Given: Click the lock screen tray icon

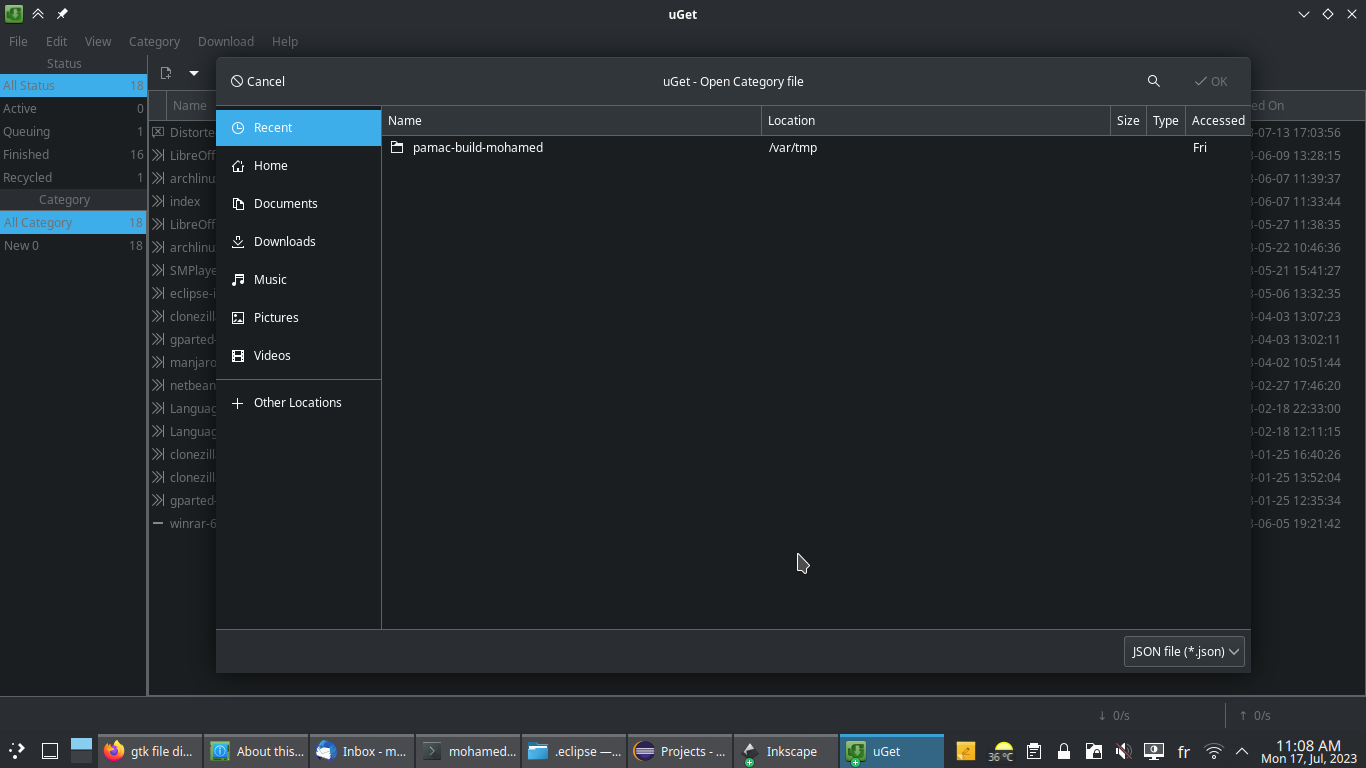Looking at the screenshot, I should tap(1064, 751).
